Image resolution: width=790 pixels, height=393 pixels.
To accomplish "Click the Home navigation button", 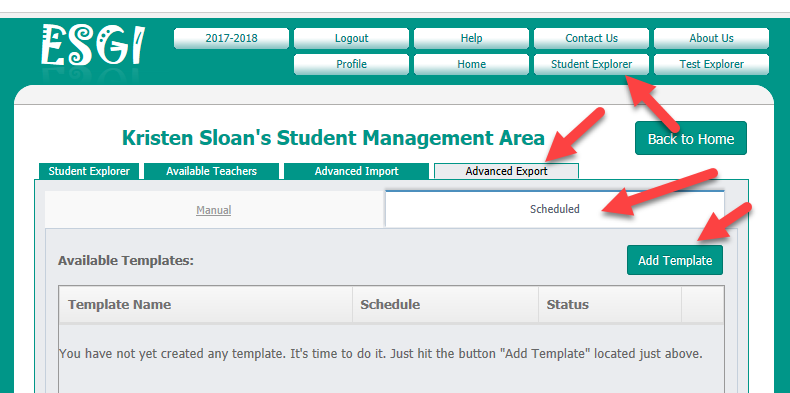I will click(x=471, y=64).
